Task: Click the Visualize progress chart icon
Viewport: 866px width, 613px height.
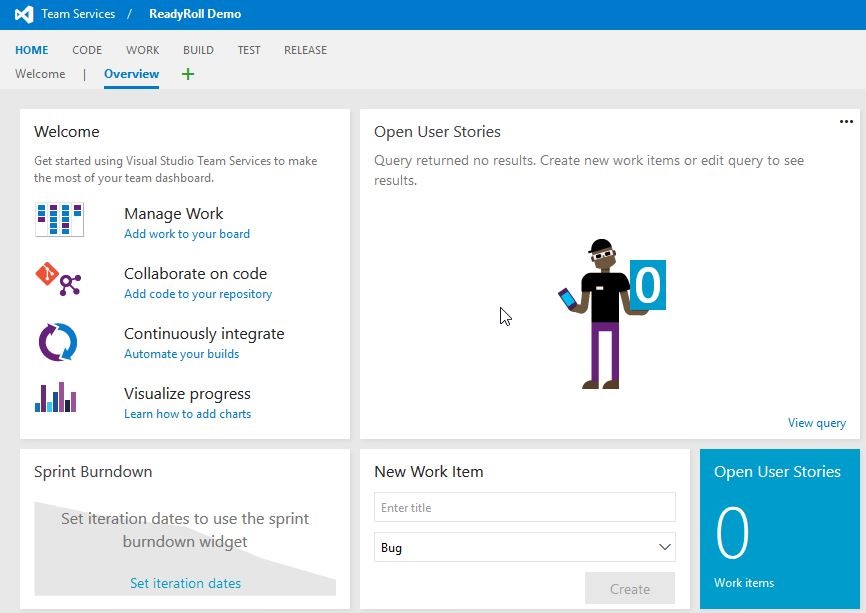Action: tap(56, 398)
